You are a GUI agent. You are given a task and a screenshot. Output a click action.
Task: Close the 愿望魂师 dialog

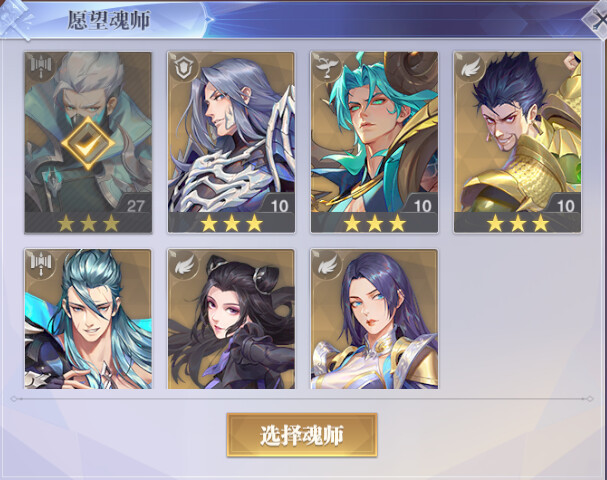(x=596, y=19)
